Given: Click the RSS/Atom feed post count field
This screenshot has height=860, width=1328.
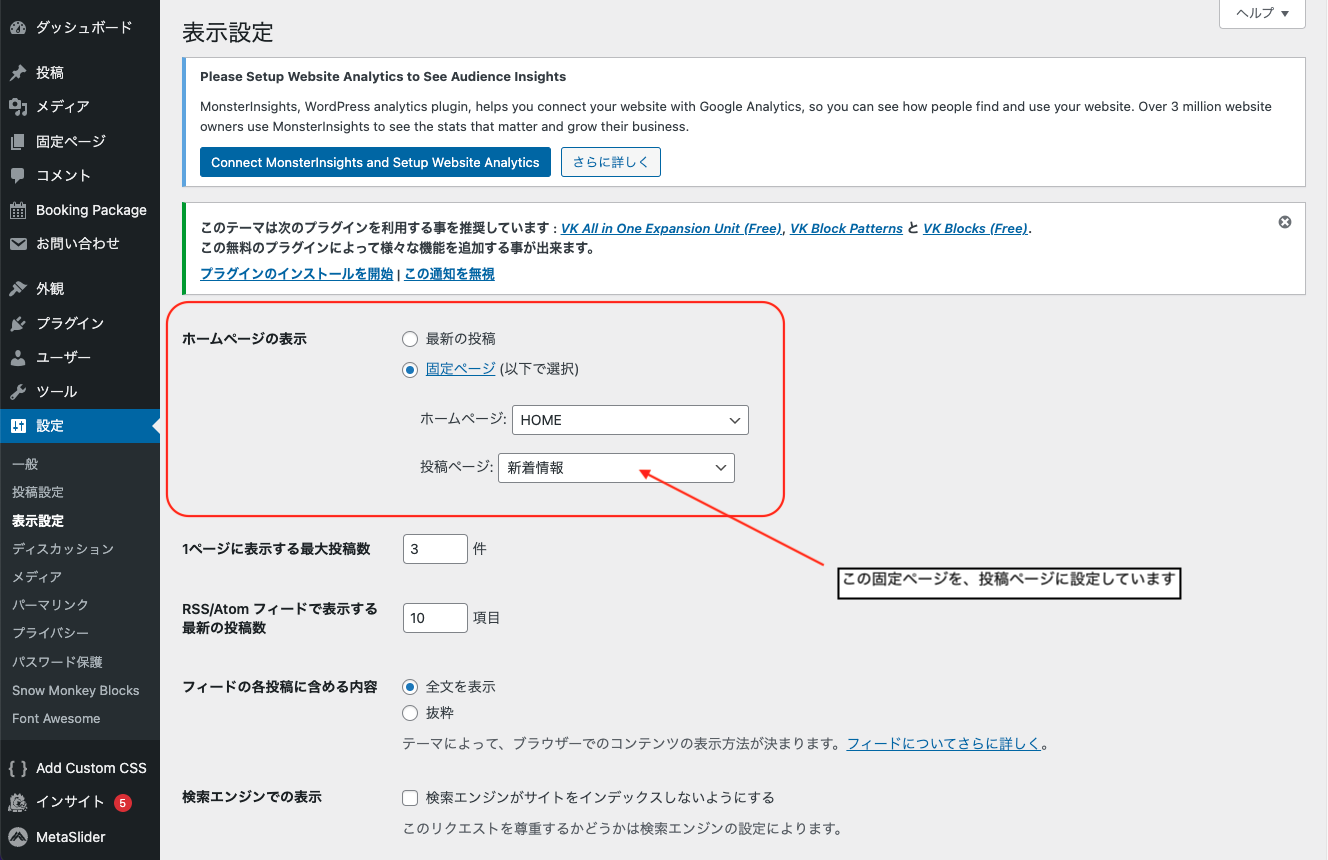Looking at the screenshot, I should [435, 618].
